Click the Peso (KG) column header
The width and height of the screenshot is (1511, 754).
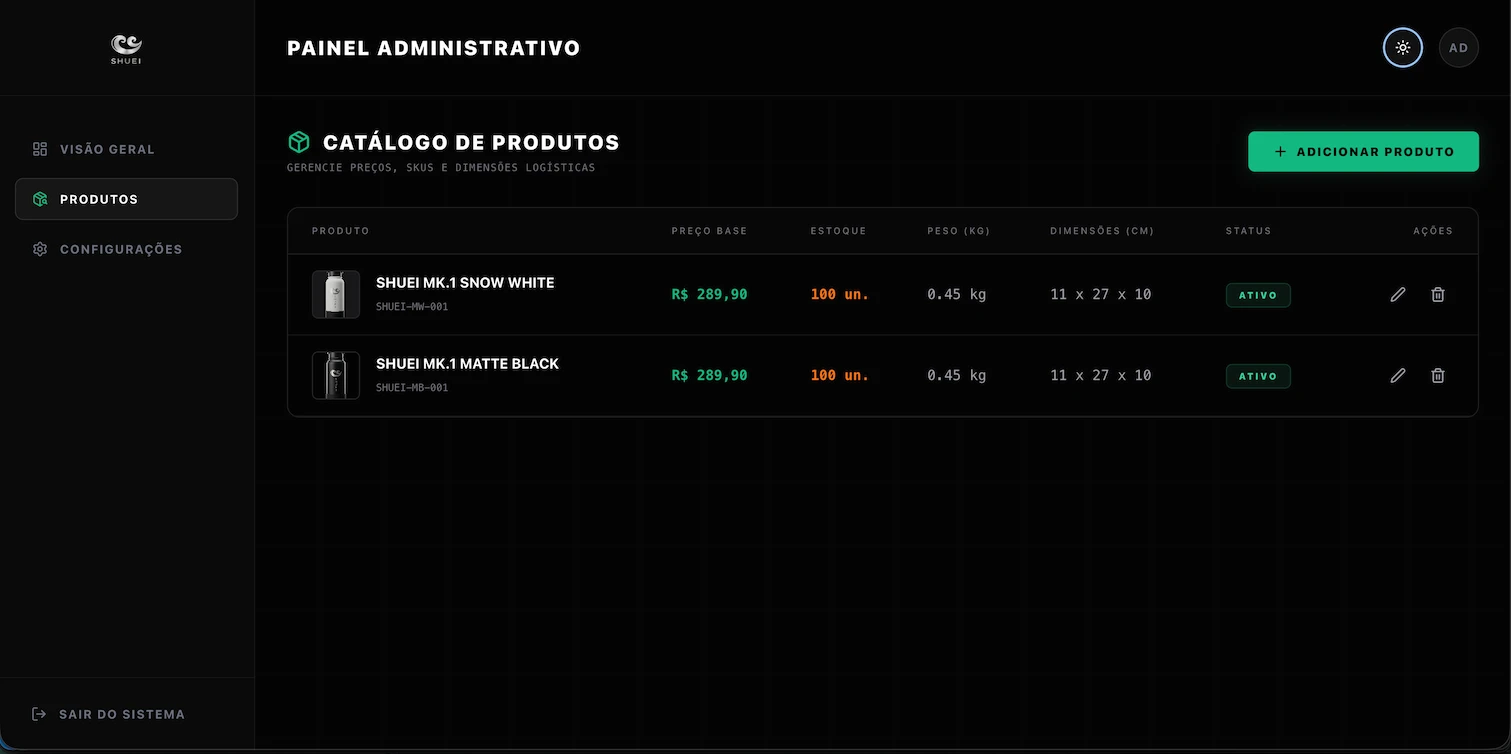tap(959, 231)
